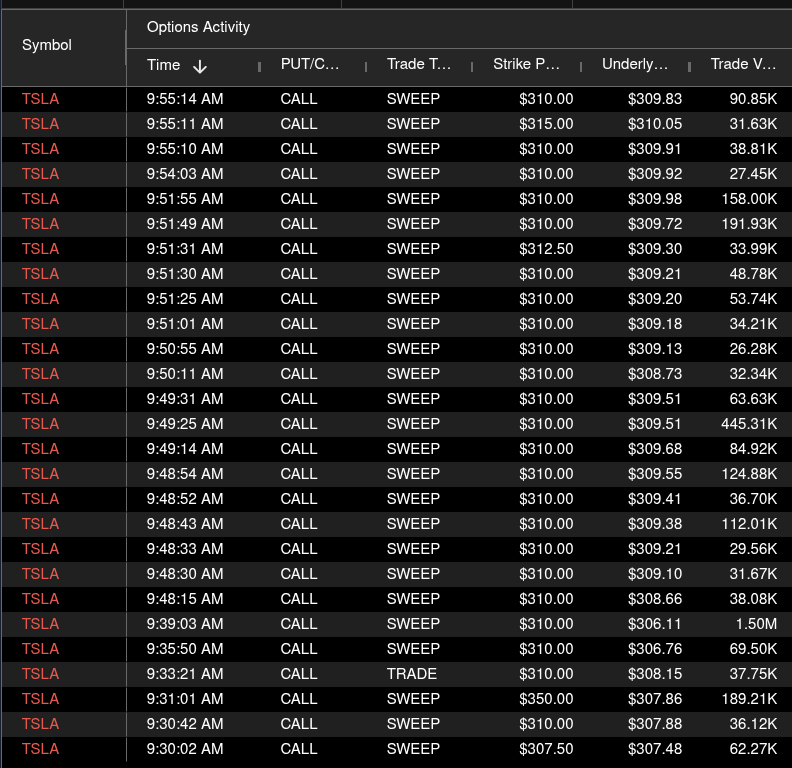The width and height of the screenshot is (792, 768).
Task: Click the time cell 9:49:14 AM
Action: [185, 449]
